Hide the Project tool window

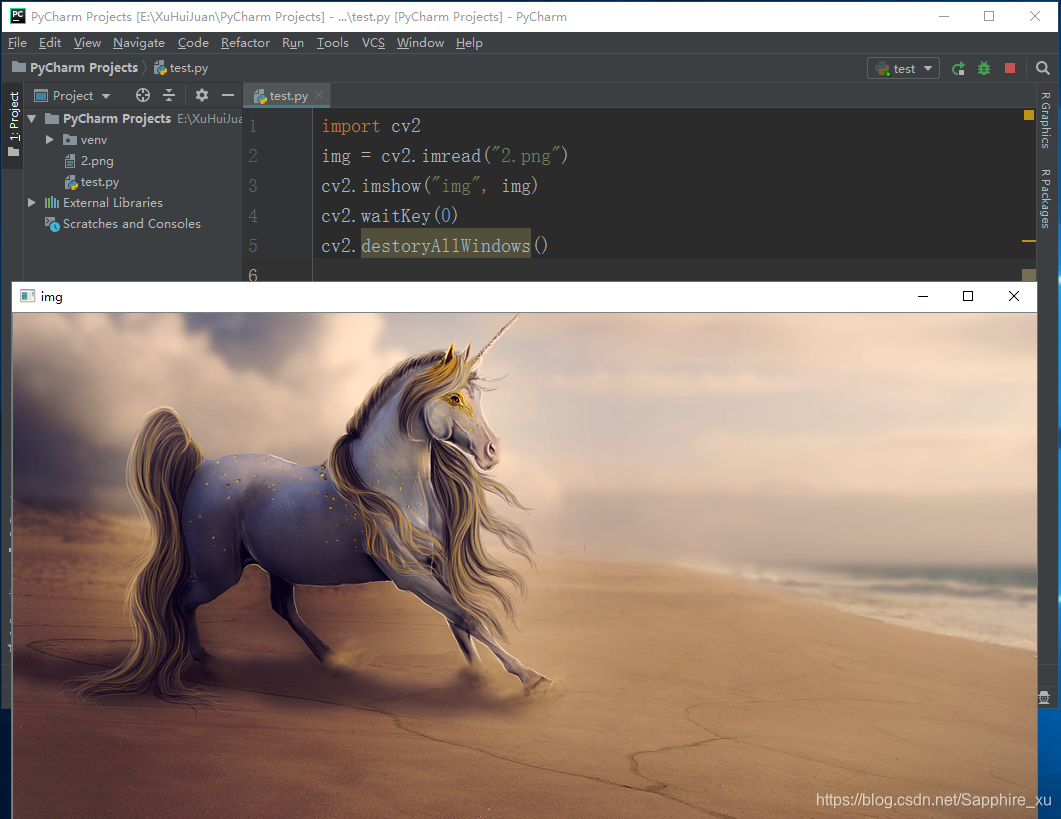[227, 95]
